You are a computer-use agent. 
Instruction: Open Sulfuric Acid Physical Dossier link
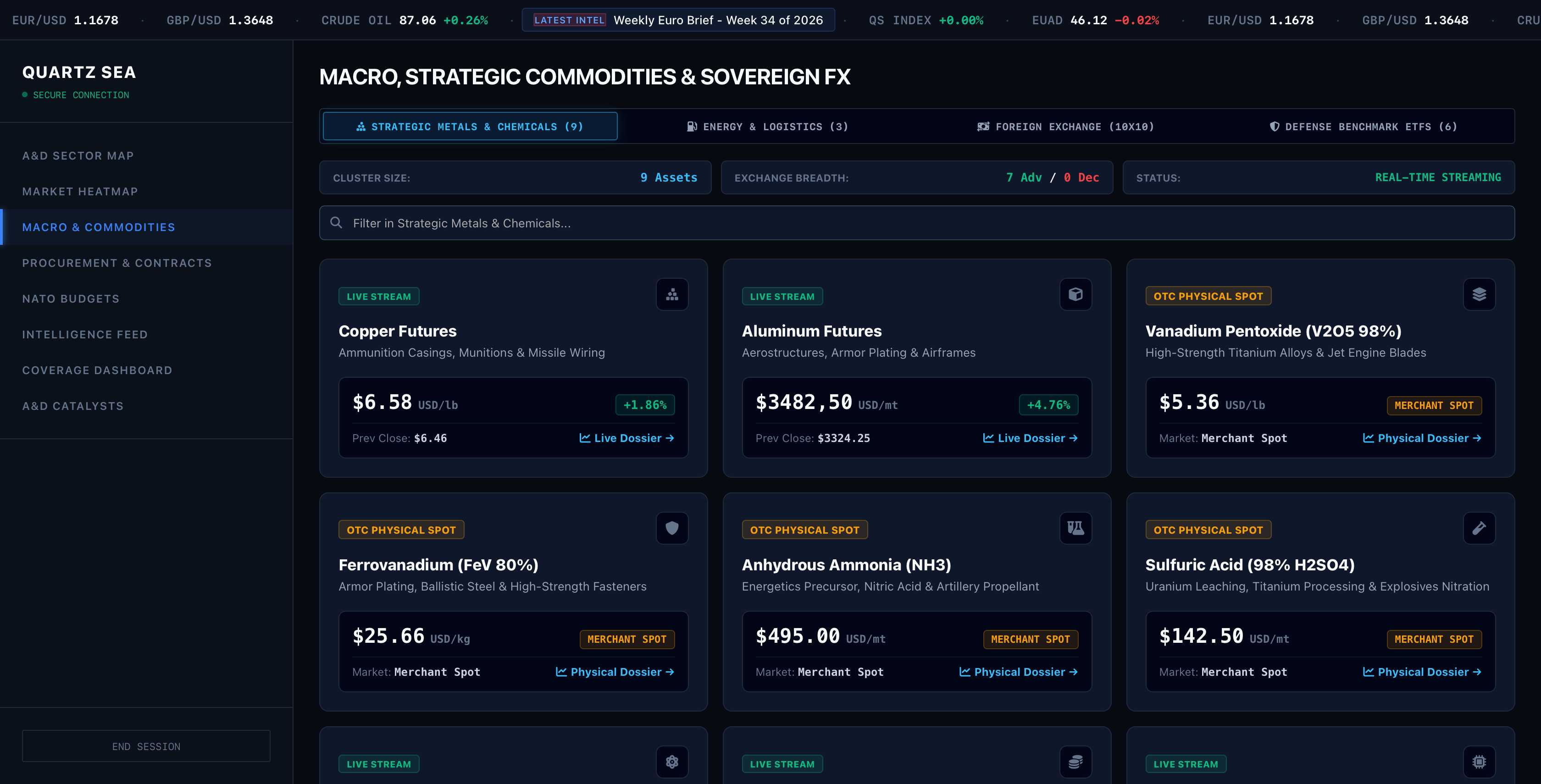click(x=1422, y=672)
